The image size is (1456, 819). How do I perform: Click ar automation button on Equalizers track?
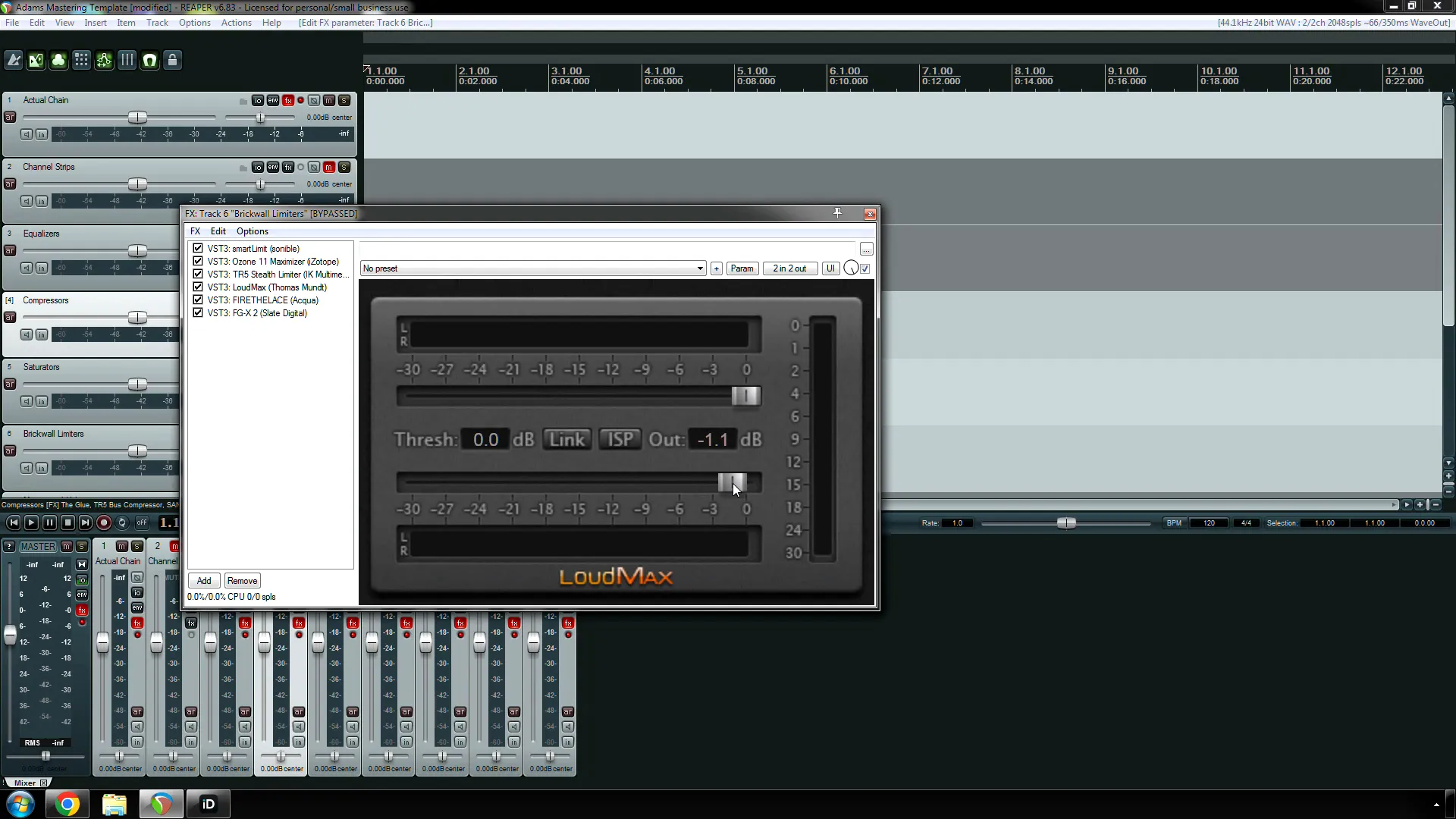click(x=10, y=250)
